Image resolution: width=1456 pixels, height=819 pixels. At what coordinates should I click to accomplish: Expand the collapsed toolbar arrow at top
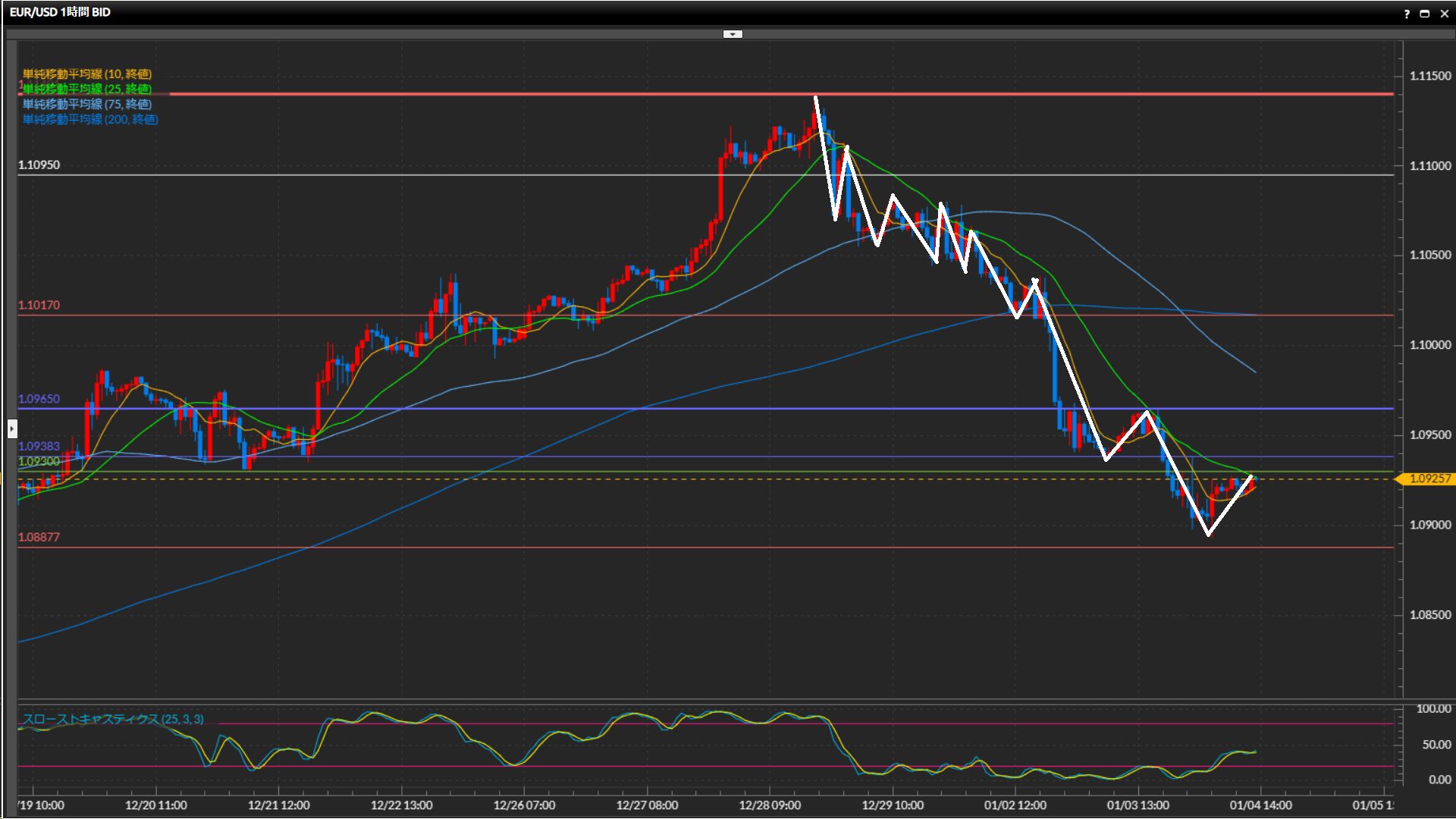point(732,34)
